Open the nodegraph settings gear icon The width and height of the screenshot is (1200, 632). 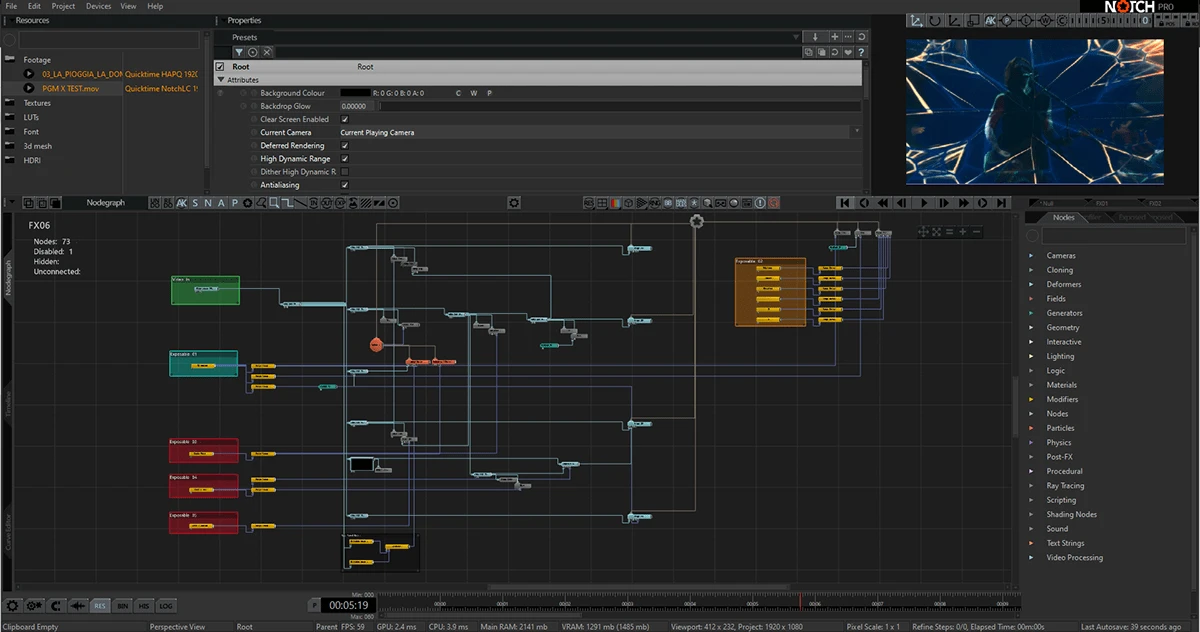(514, 202)
